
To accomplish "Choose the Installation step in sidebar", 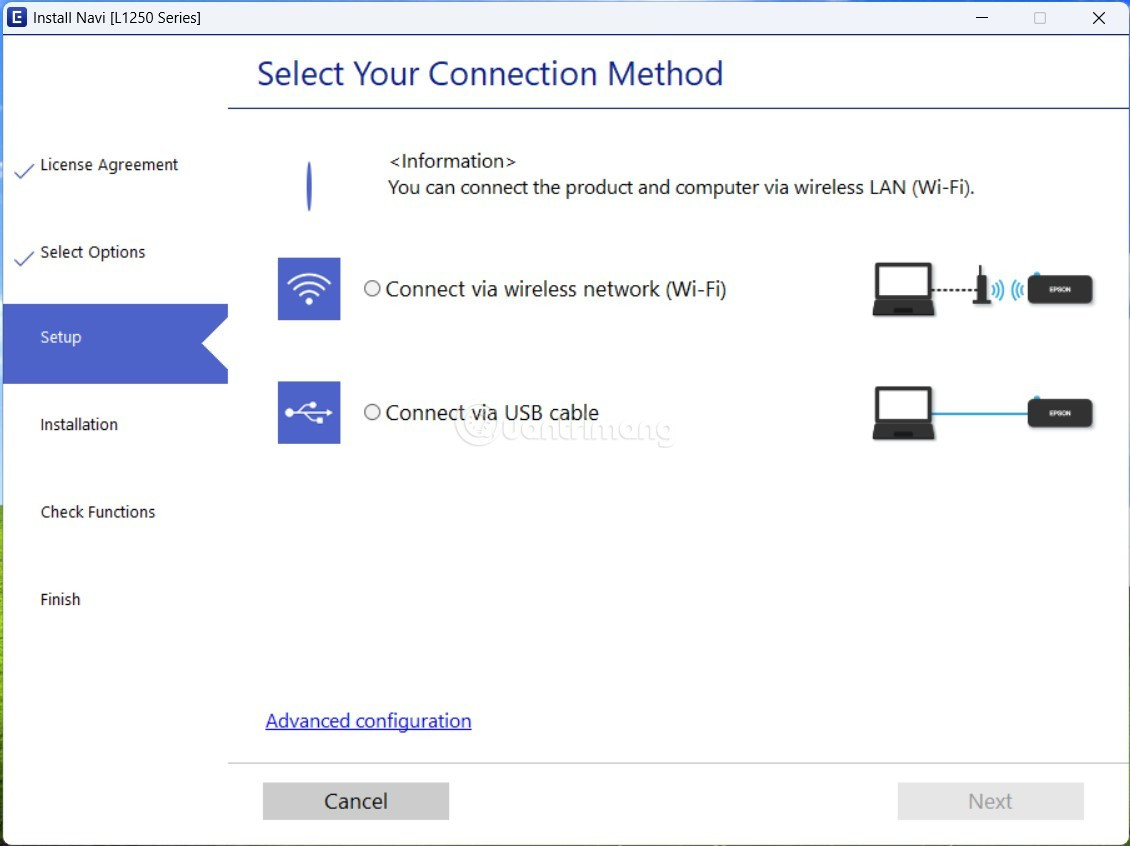I will tap(79, 425).
